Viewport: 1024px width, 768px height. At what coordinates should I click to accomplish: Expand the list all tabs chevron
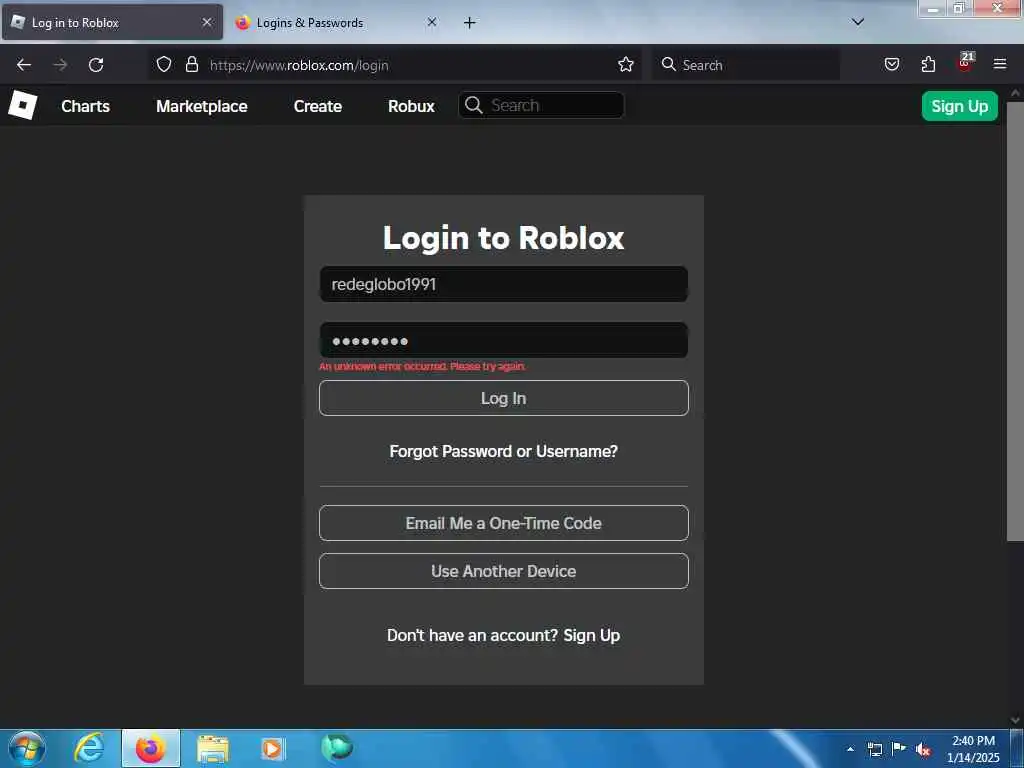858,22
